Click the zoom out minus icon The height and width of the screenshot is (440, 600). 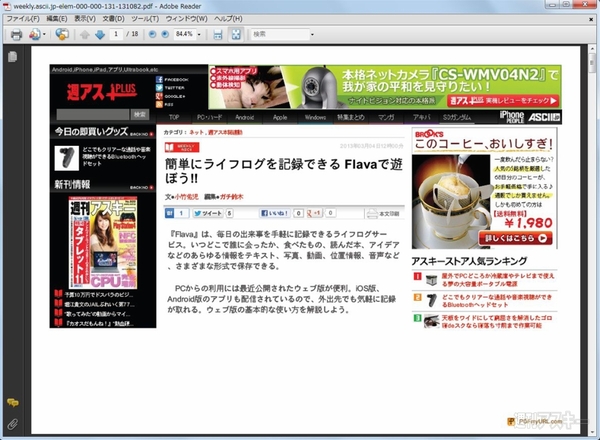pyautogui.click(x=152, y=34)
